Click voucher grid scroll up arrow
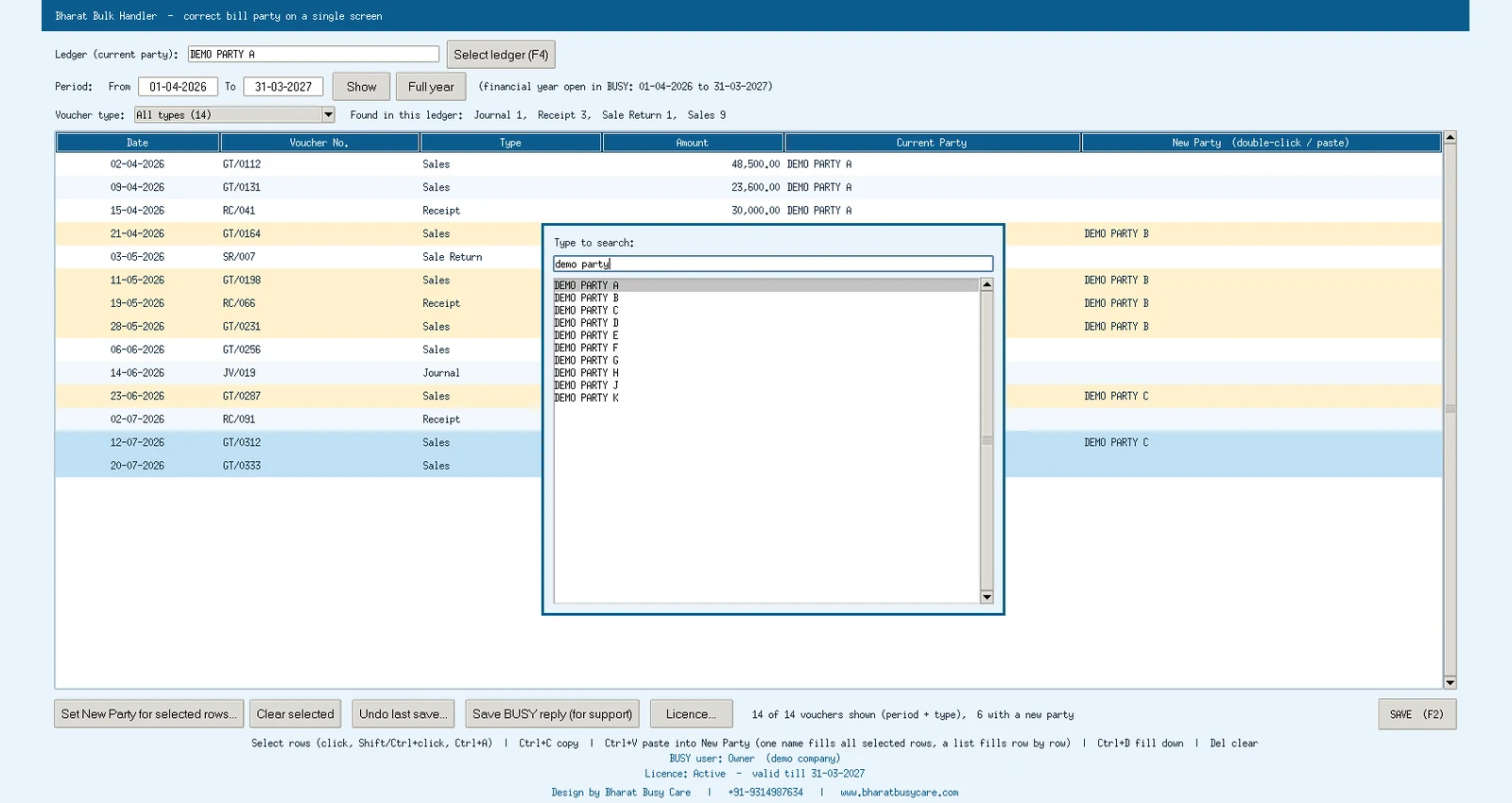 click(x=1450, y=138)
